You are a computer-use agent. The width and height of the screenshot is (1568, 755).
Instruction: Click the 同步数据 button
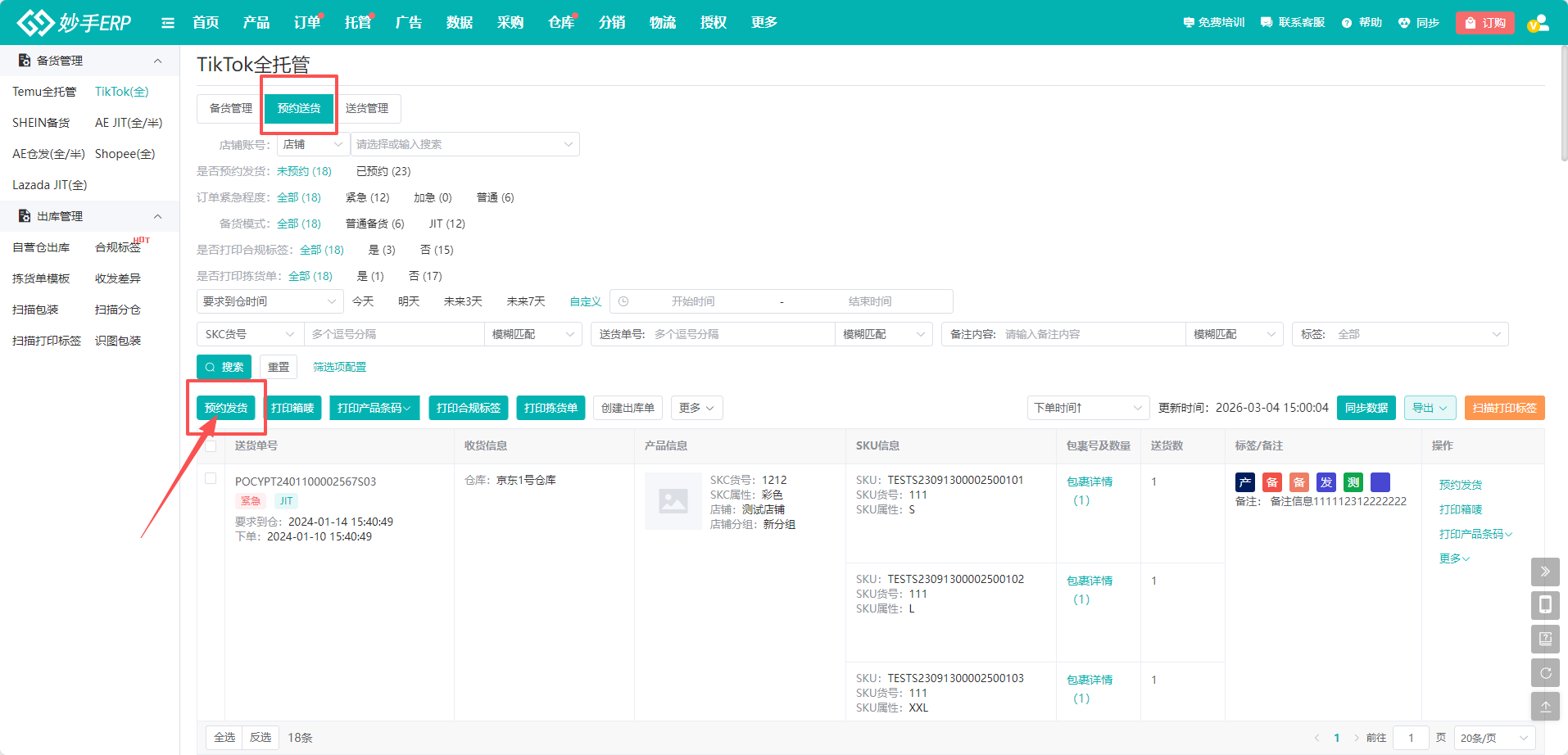click(1366, 408)
